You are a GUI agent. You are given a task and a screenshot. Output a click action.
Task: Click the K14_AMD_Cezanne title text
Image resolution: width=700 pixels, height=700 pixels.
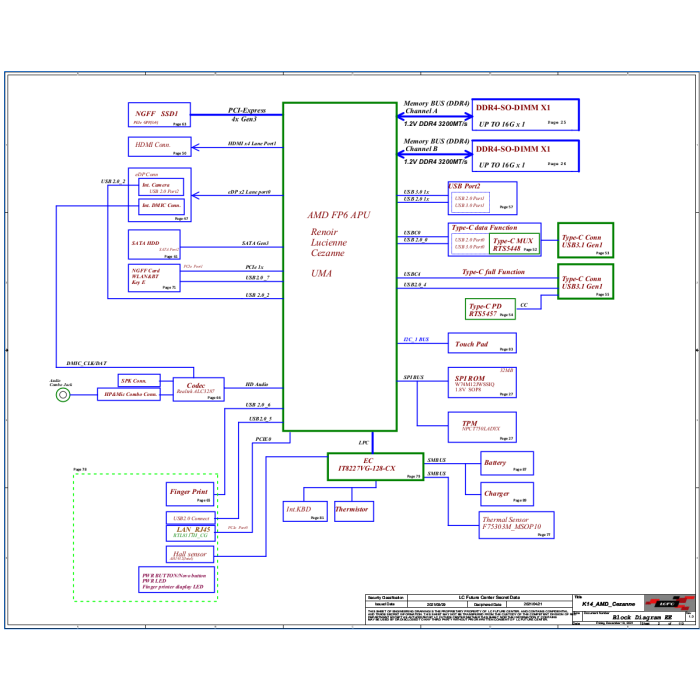(x=608, y=604)
